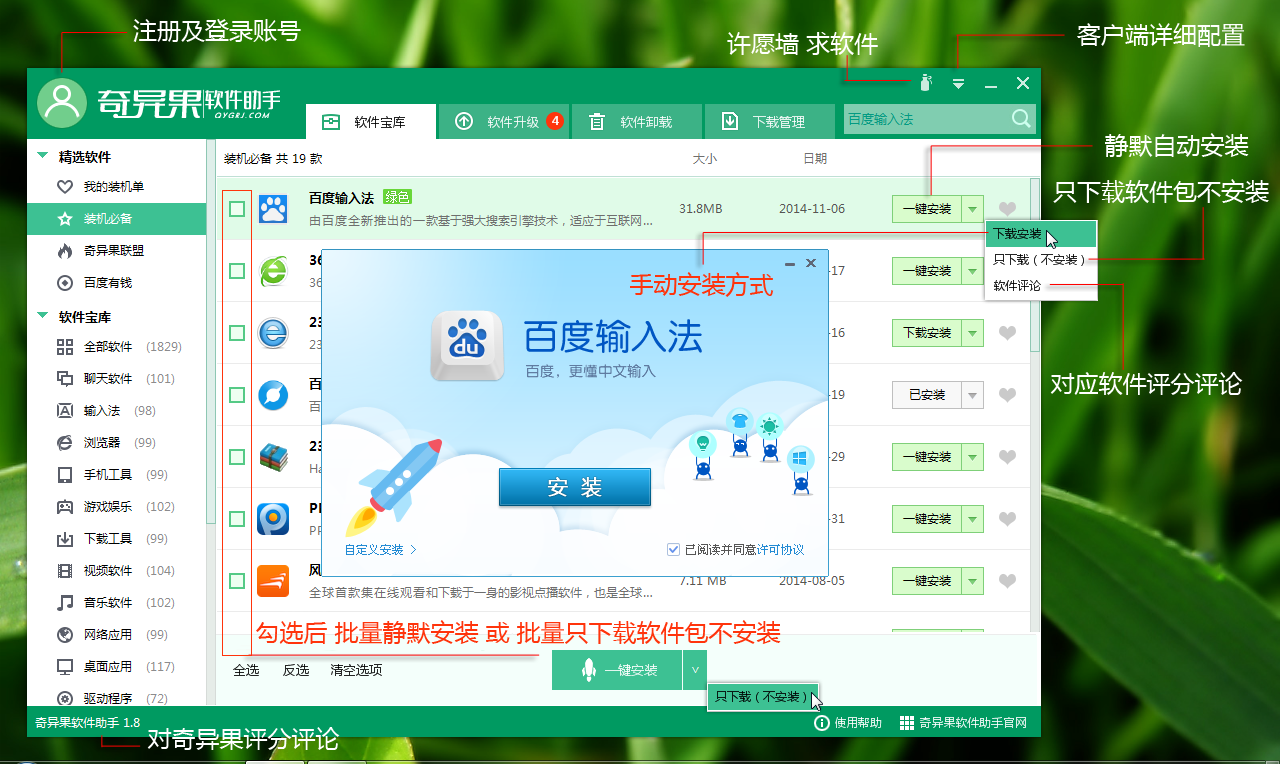The height and width of the screenshot is (764, 1280).
Task: Tick the checkbox beside the green 360 icon
Action: click(237, 271)
